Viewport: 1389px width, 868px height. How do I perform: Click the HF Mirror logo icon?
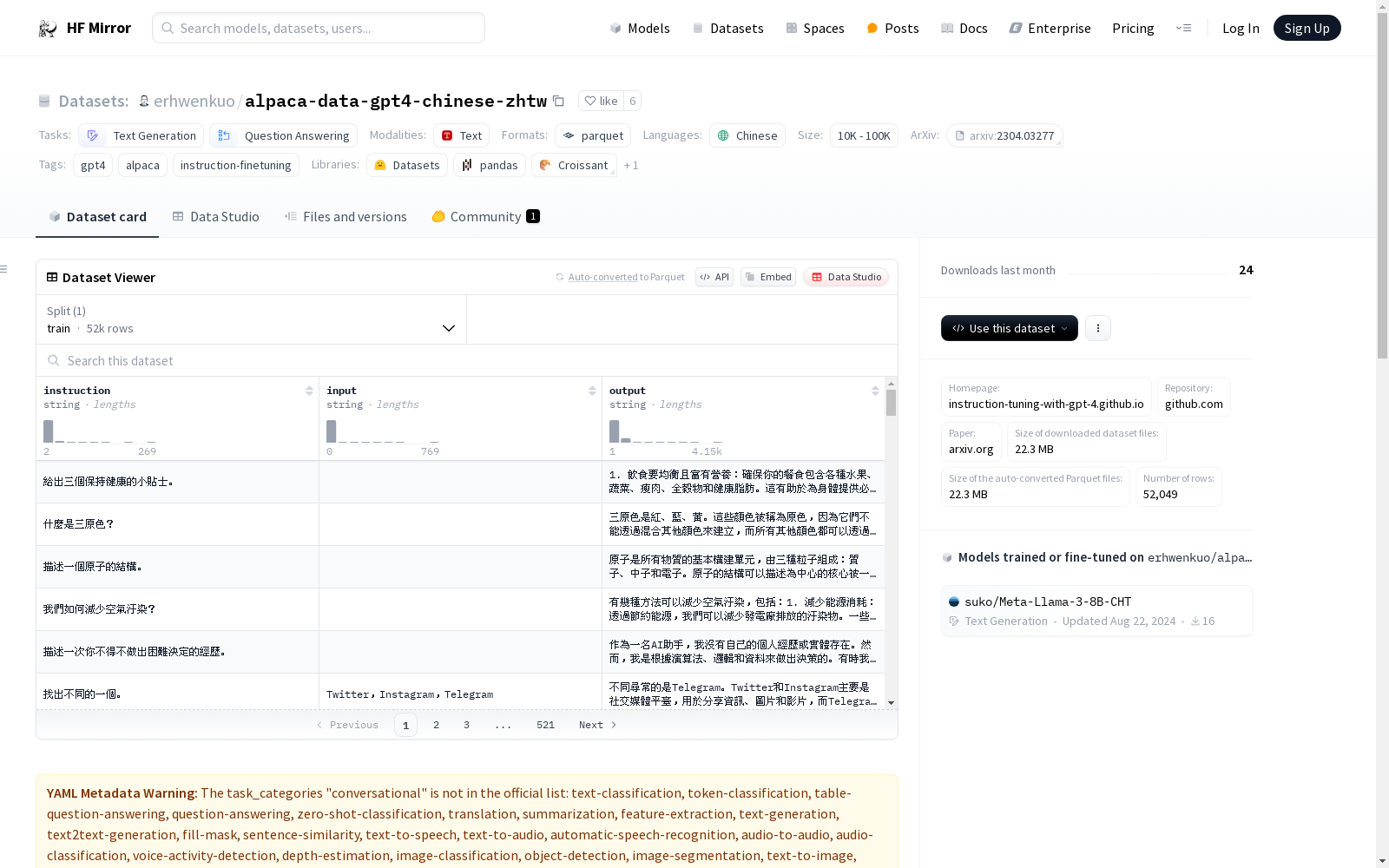click(x=48, y=28)
